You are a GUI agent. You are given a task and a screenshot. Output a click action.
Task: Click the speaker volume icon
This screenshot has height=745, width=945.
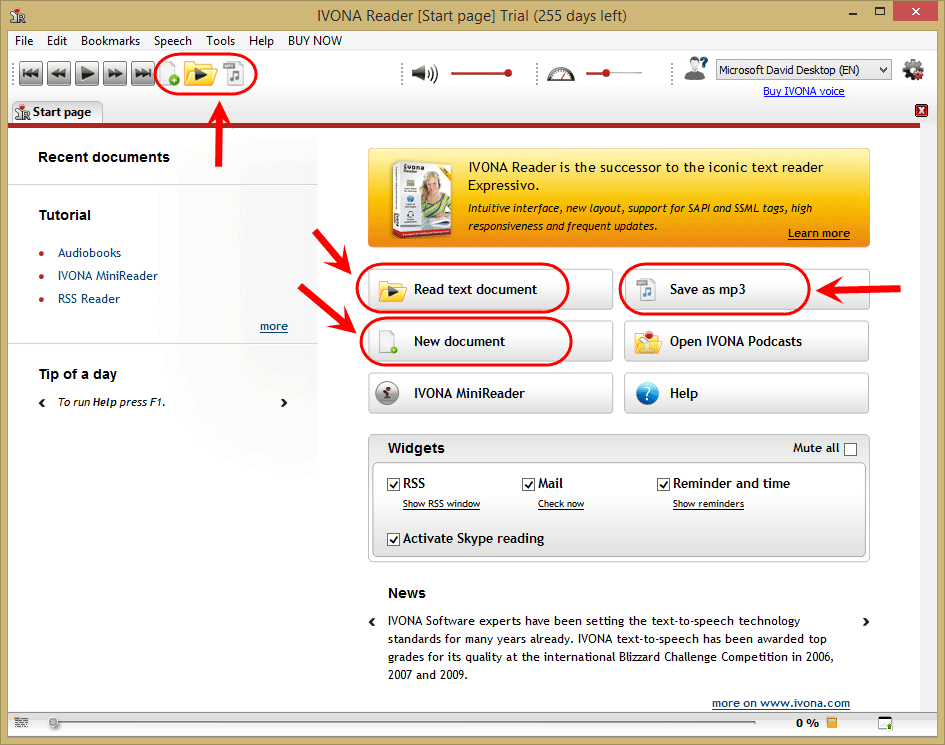pyautogui.click(x=424, y=74)
